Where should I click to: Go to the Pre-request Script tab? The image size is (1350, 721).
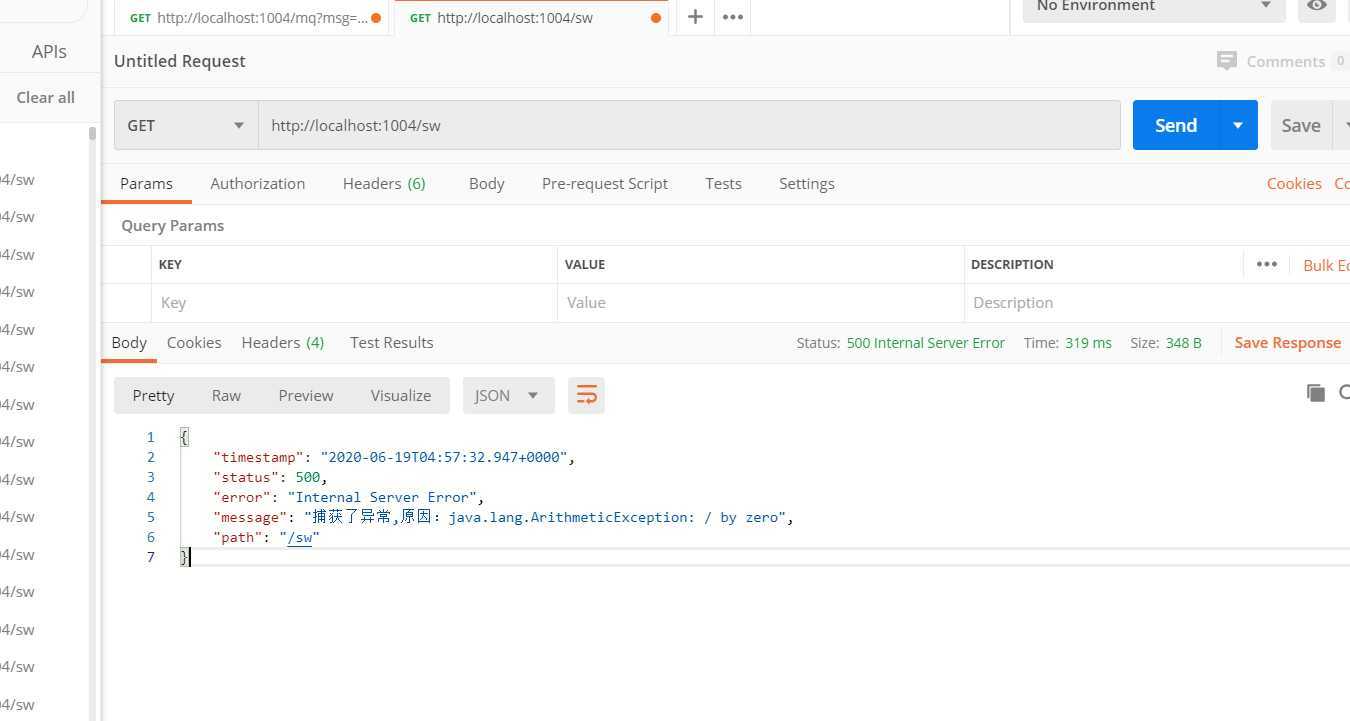605,183
